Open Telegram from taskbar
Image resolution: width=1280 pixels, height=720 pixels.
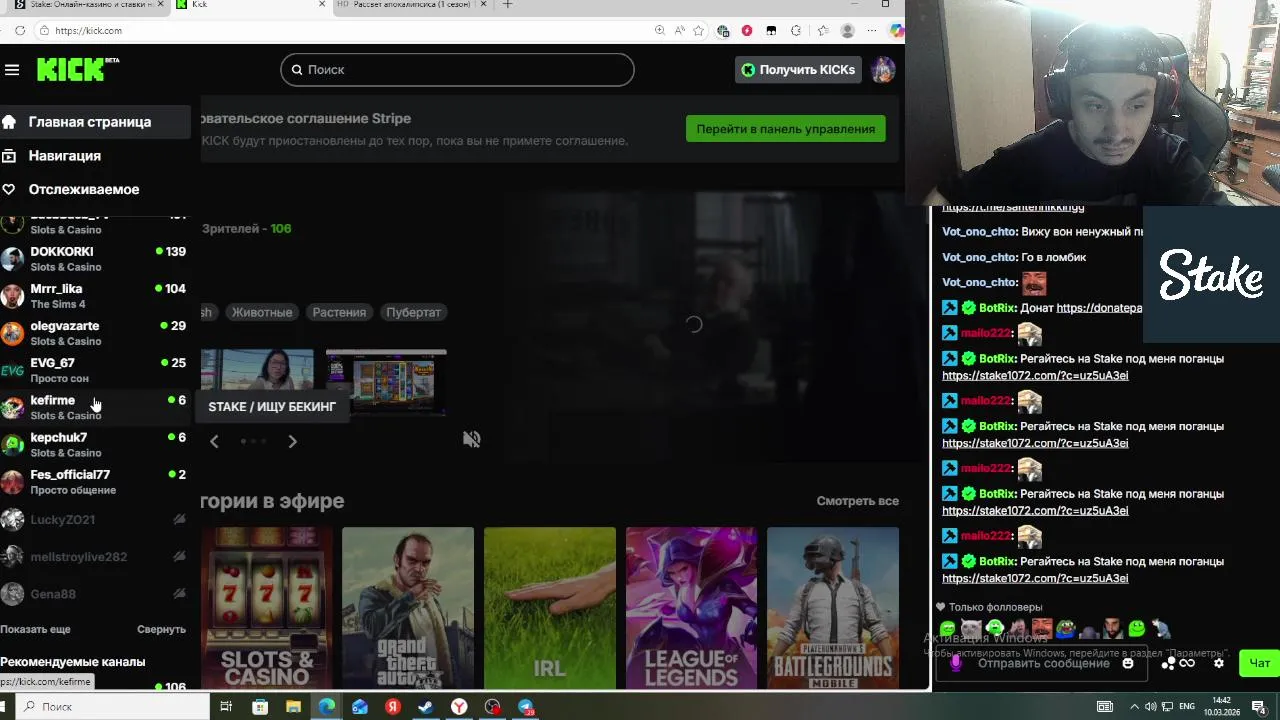(526, 706)
